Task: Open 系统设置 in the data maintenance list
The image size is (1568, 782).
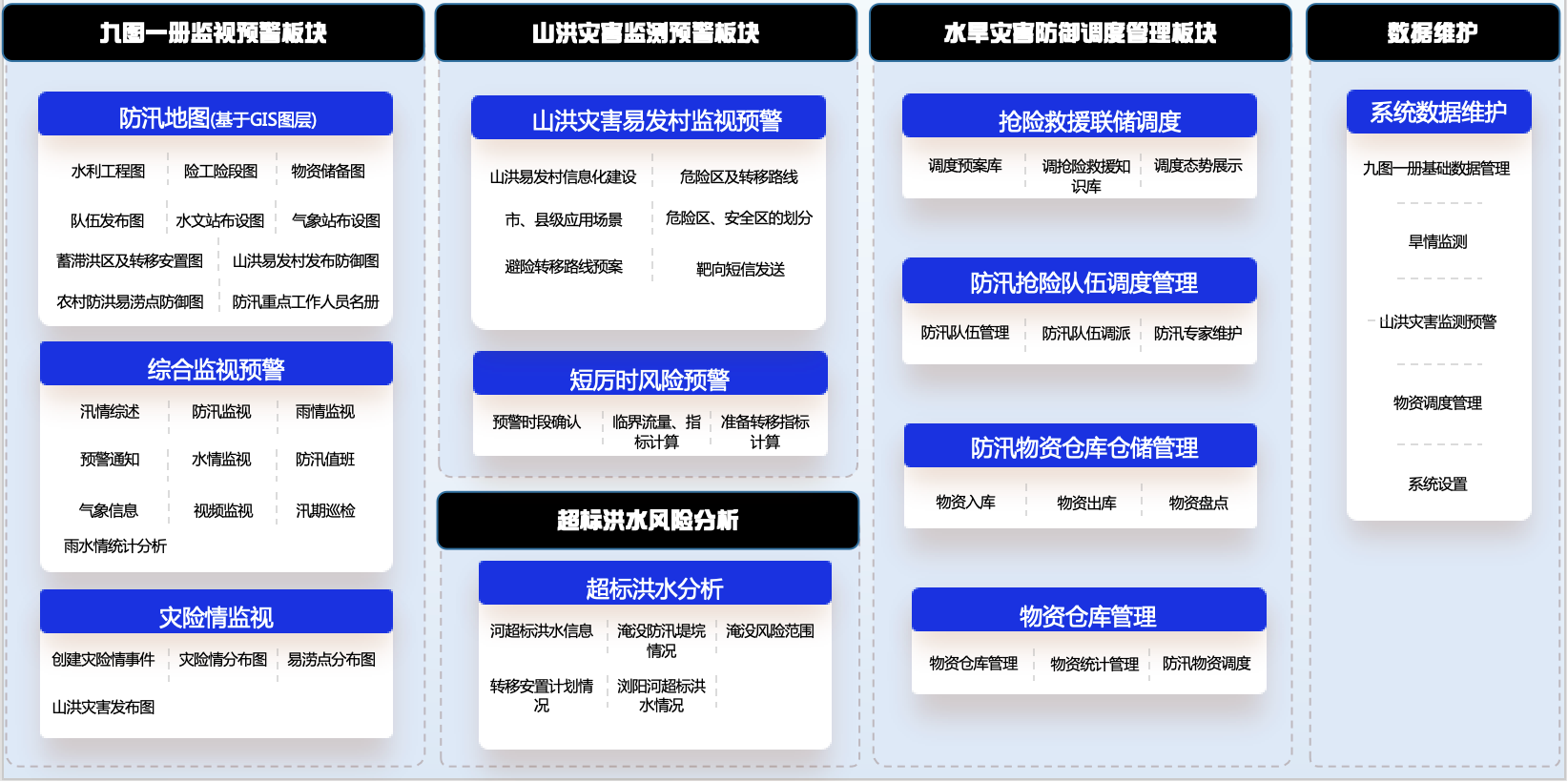Action: pos(1437,484)
